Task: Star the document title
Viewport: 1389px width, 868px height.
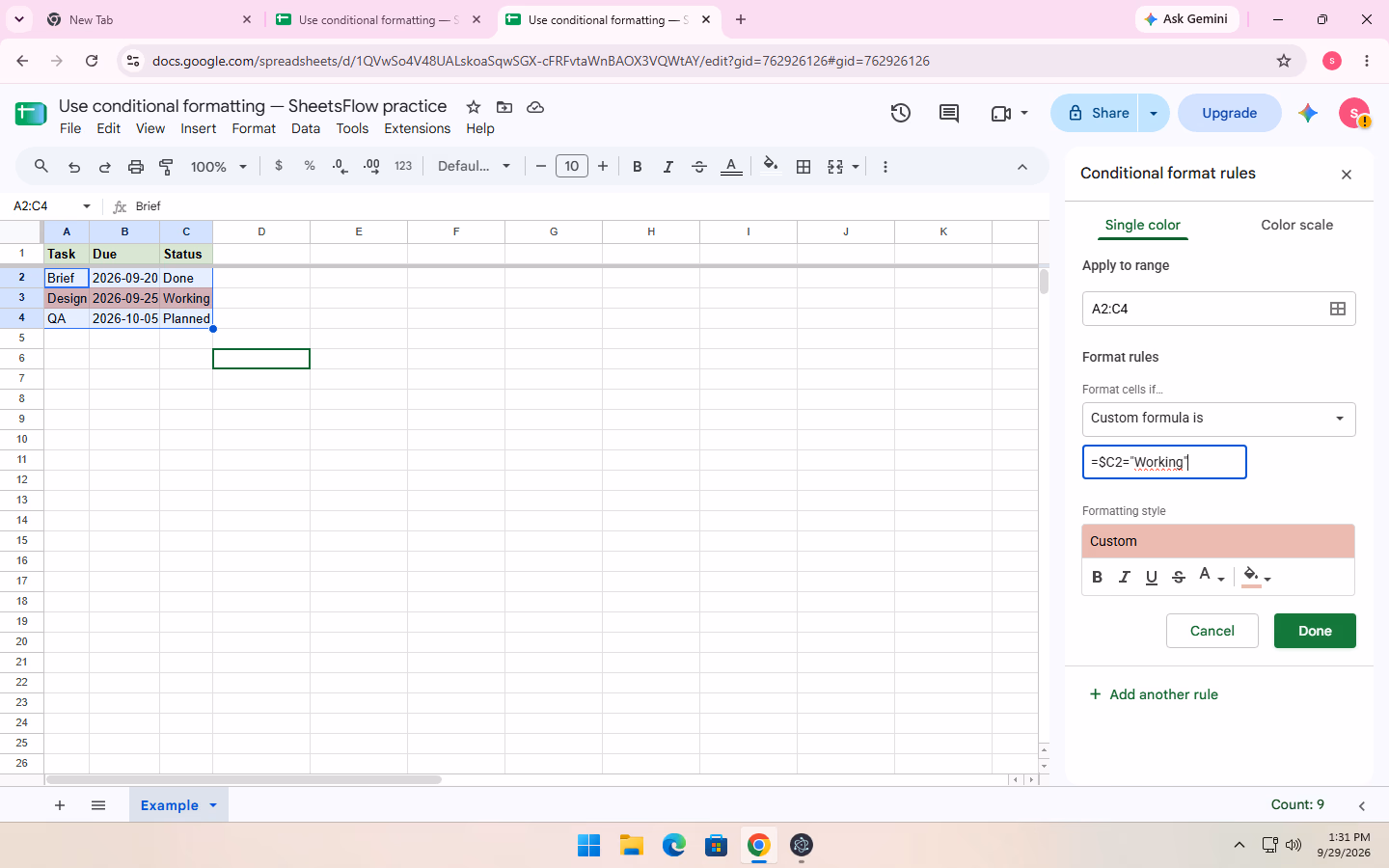Action: point(474,107)
